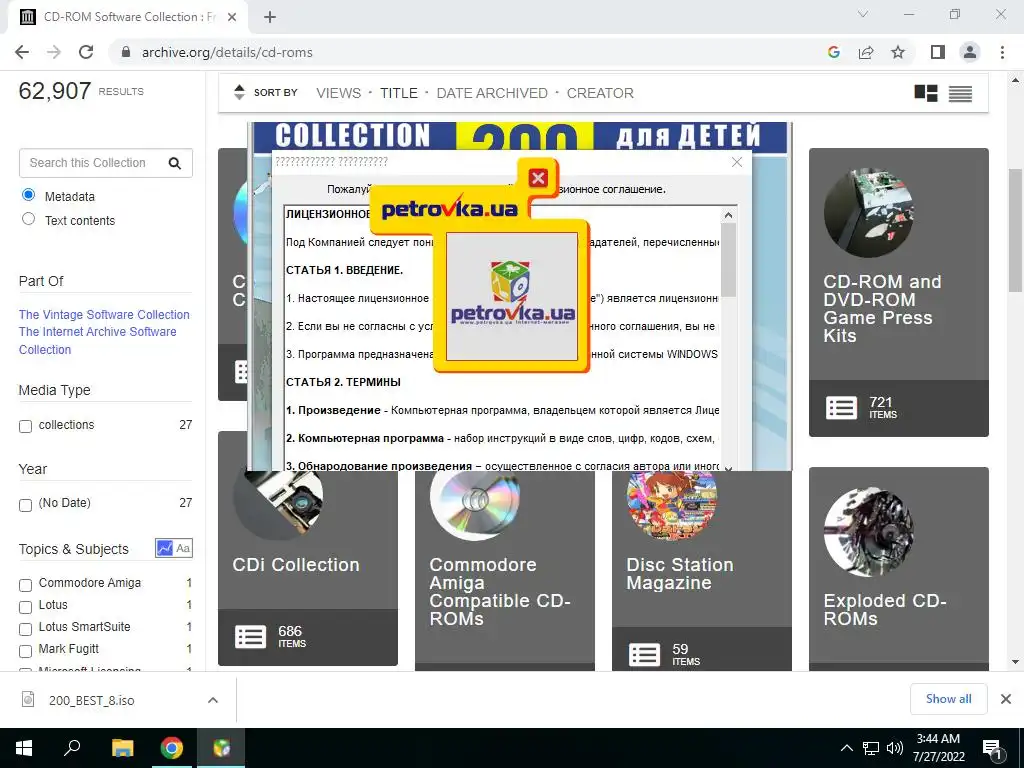The width and height of the screenshot is (1024, 768).
Task: Click Show all downloads button
Action: click(x=948, y=699)
